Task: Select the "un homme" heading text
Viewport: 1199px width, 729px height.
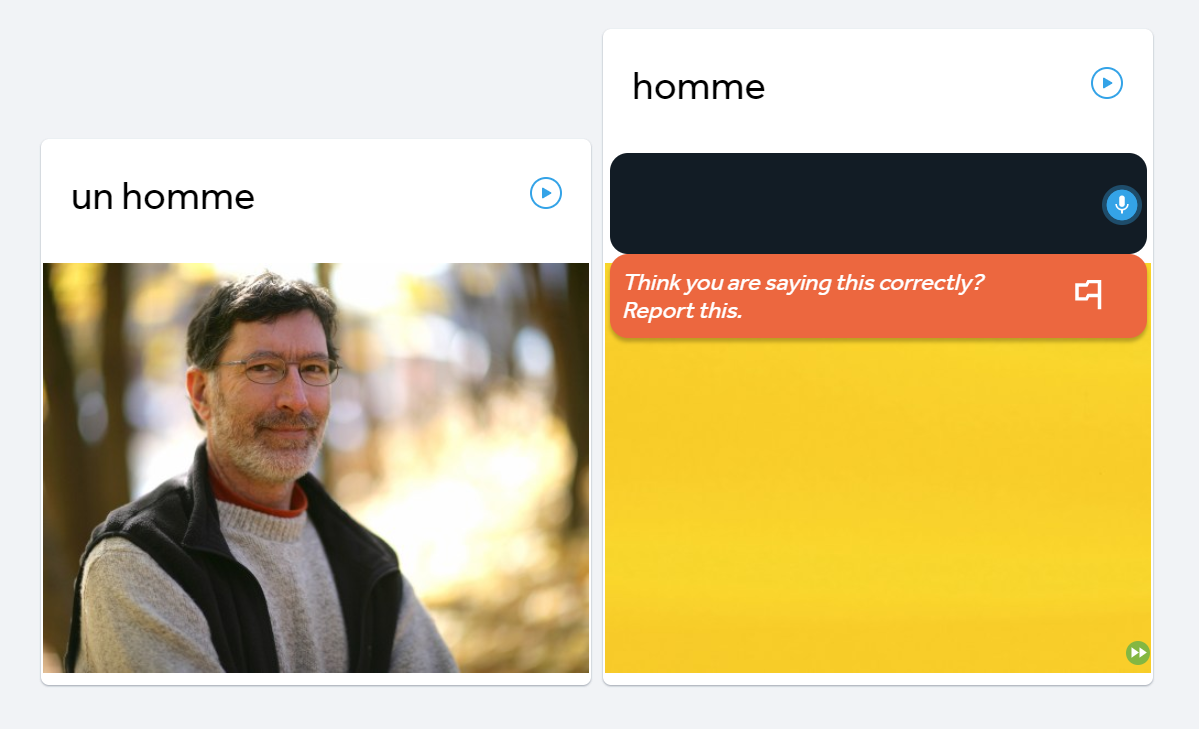Action: pyautogui.click(x=163, y=197)
